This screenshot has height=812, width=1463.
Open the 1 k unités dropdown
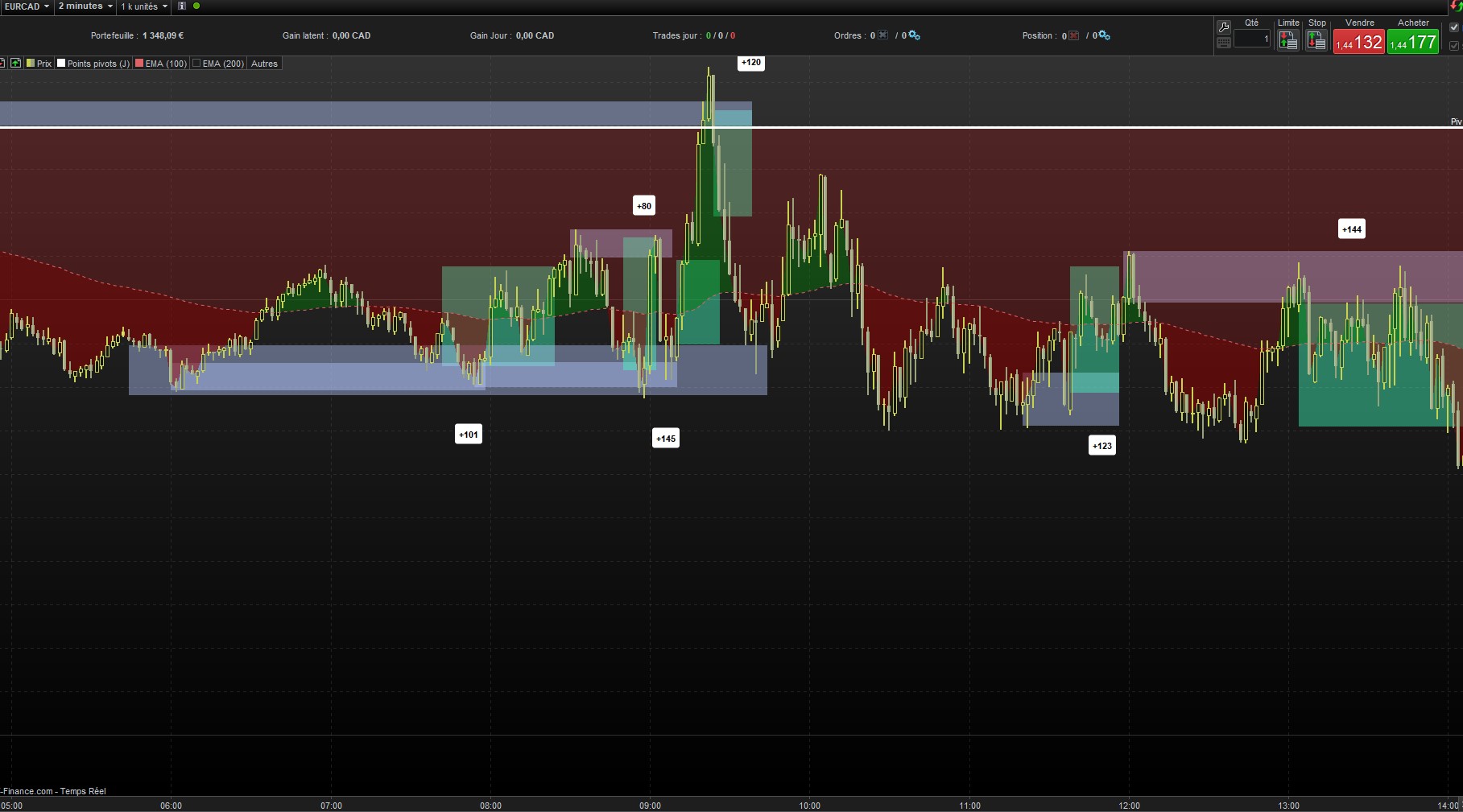click(x=144, y=6)
